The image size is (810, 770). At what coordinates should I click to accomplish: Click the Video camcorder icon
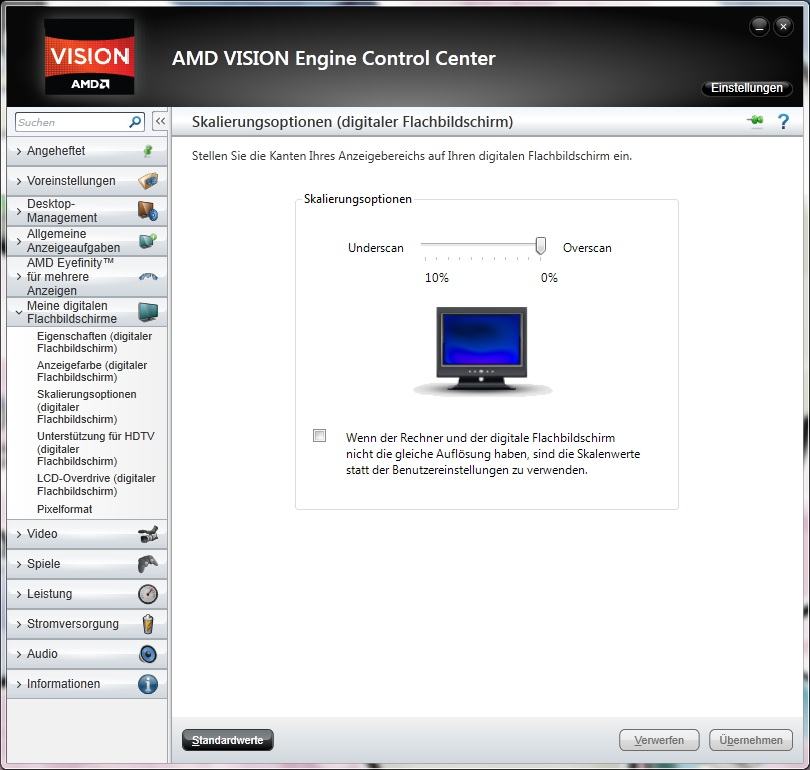(x=148, y=534)
